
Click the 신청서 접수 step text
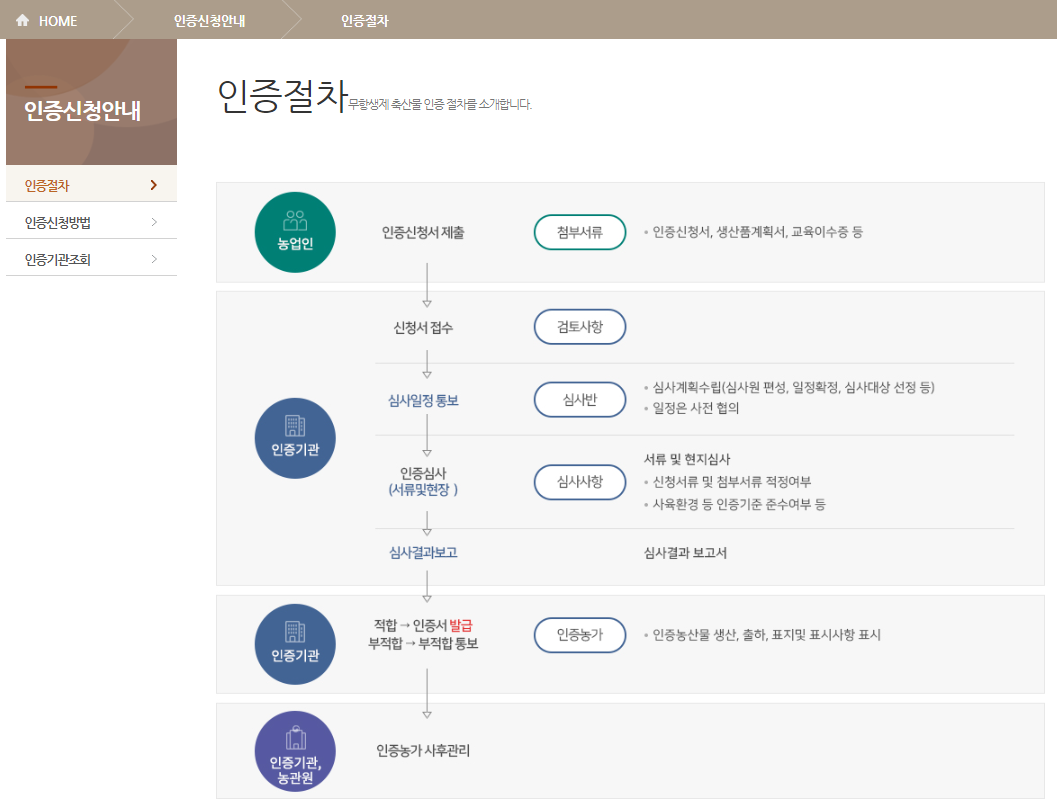coord(423,328)
